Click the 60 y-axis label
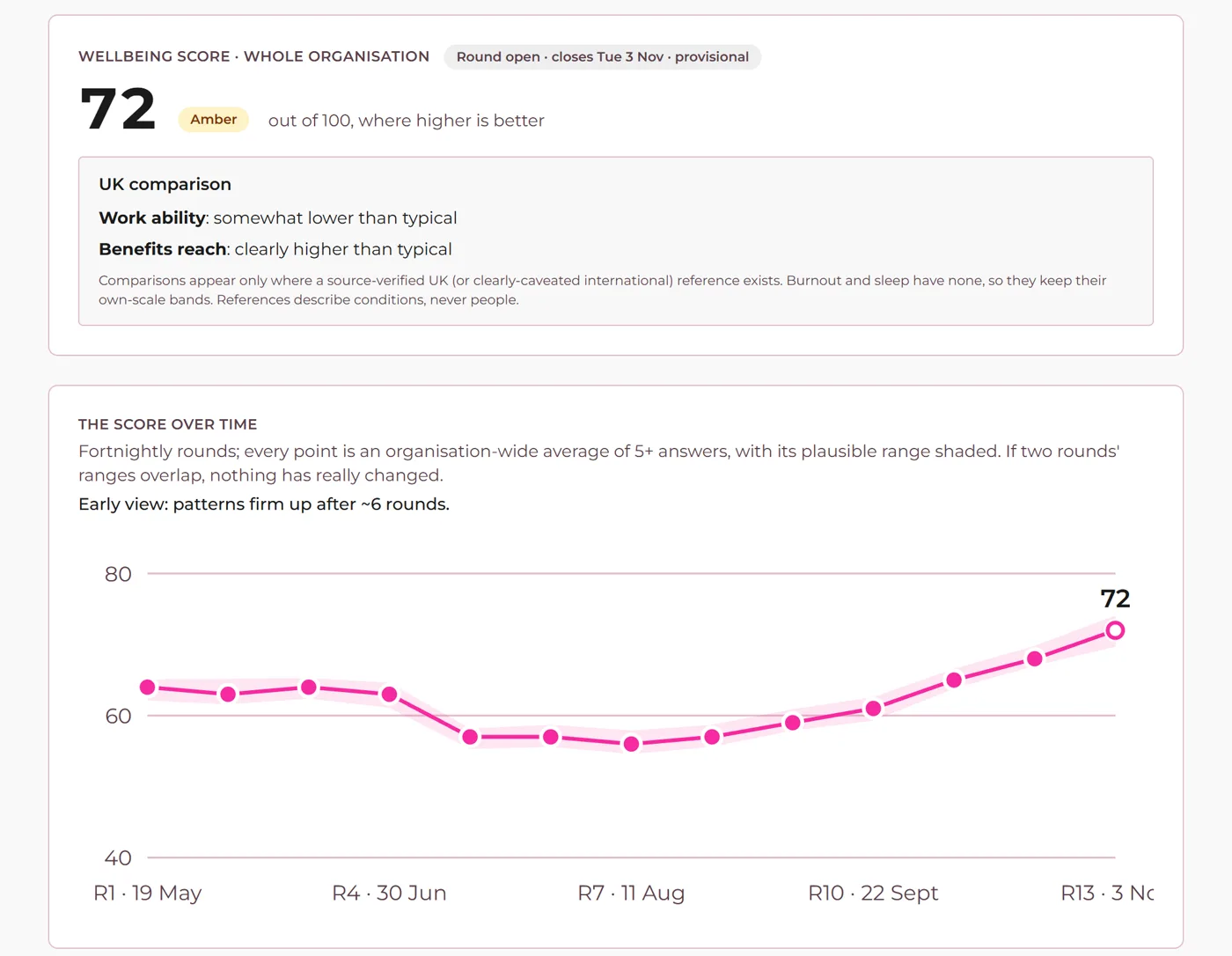The image size is (1232, 956). [118, 716]
